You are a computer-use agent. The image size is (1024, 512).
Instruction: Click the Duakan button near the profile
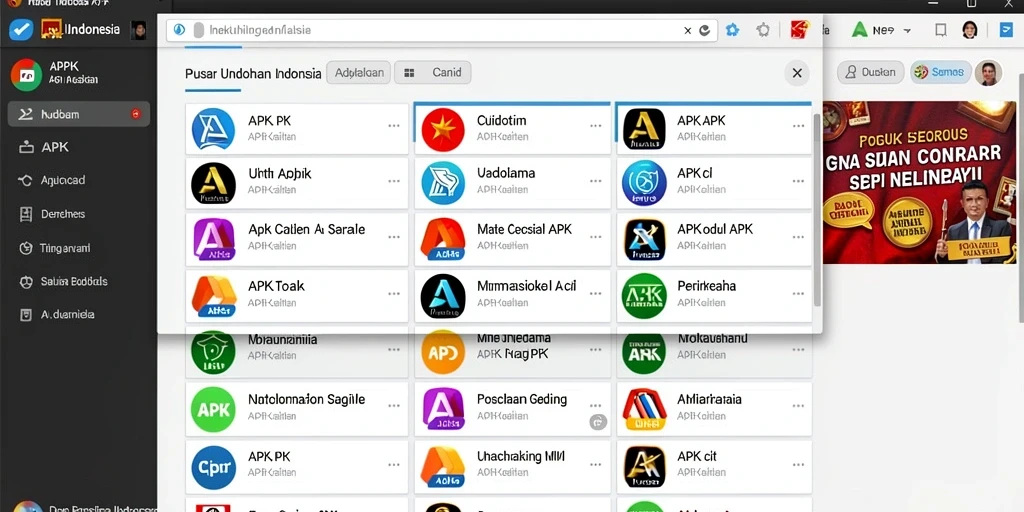pos(871,72)
